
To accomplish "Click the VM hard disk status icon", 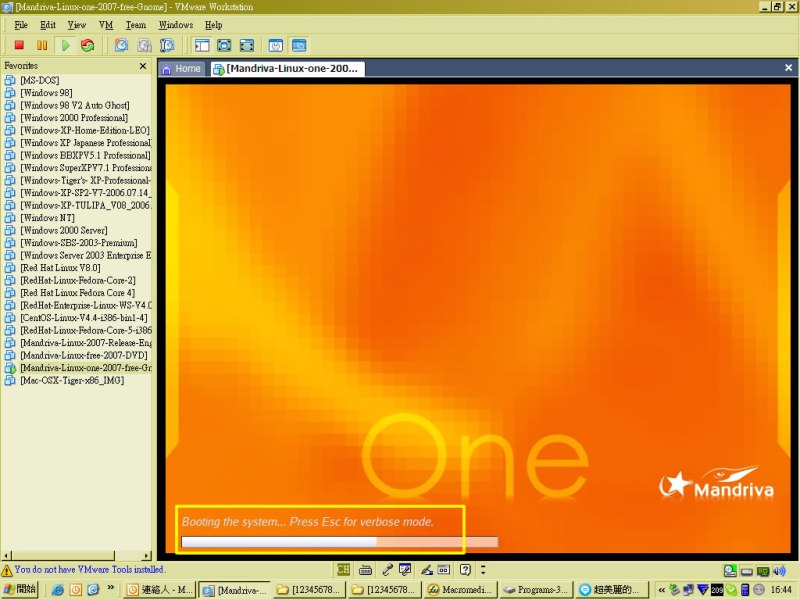I will 730,571.
